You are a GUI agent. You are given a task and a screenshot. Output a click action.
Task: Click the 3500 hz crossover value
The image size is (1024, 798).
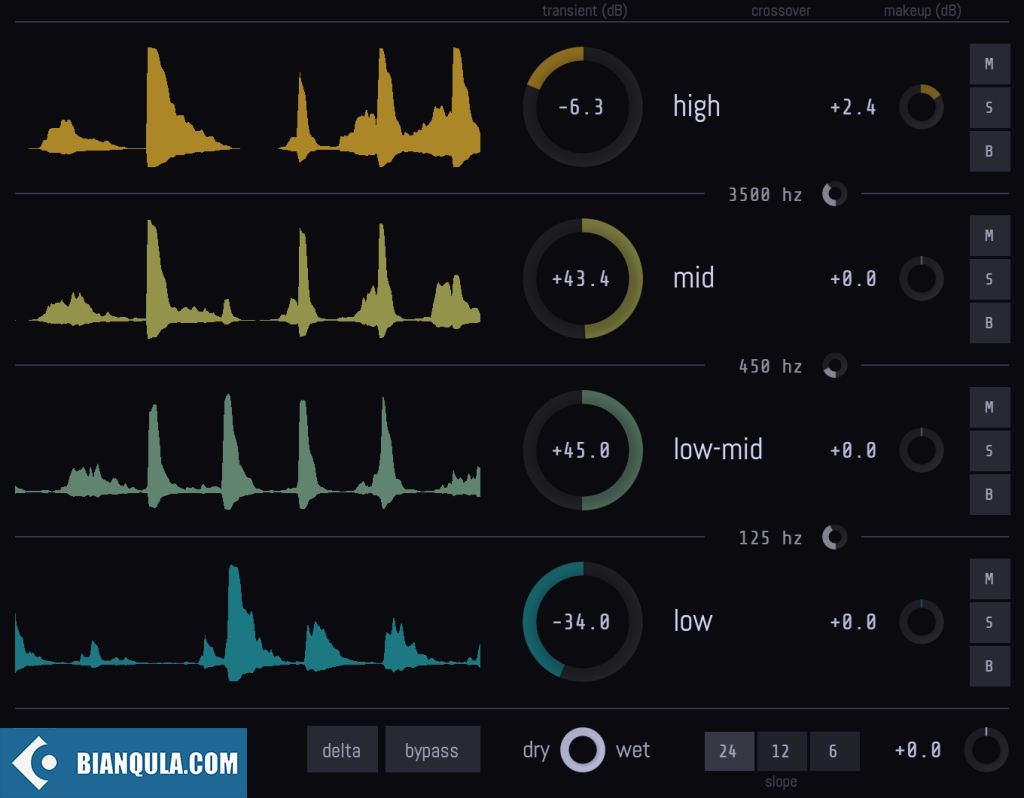(x=765, y=195)
